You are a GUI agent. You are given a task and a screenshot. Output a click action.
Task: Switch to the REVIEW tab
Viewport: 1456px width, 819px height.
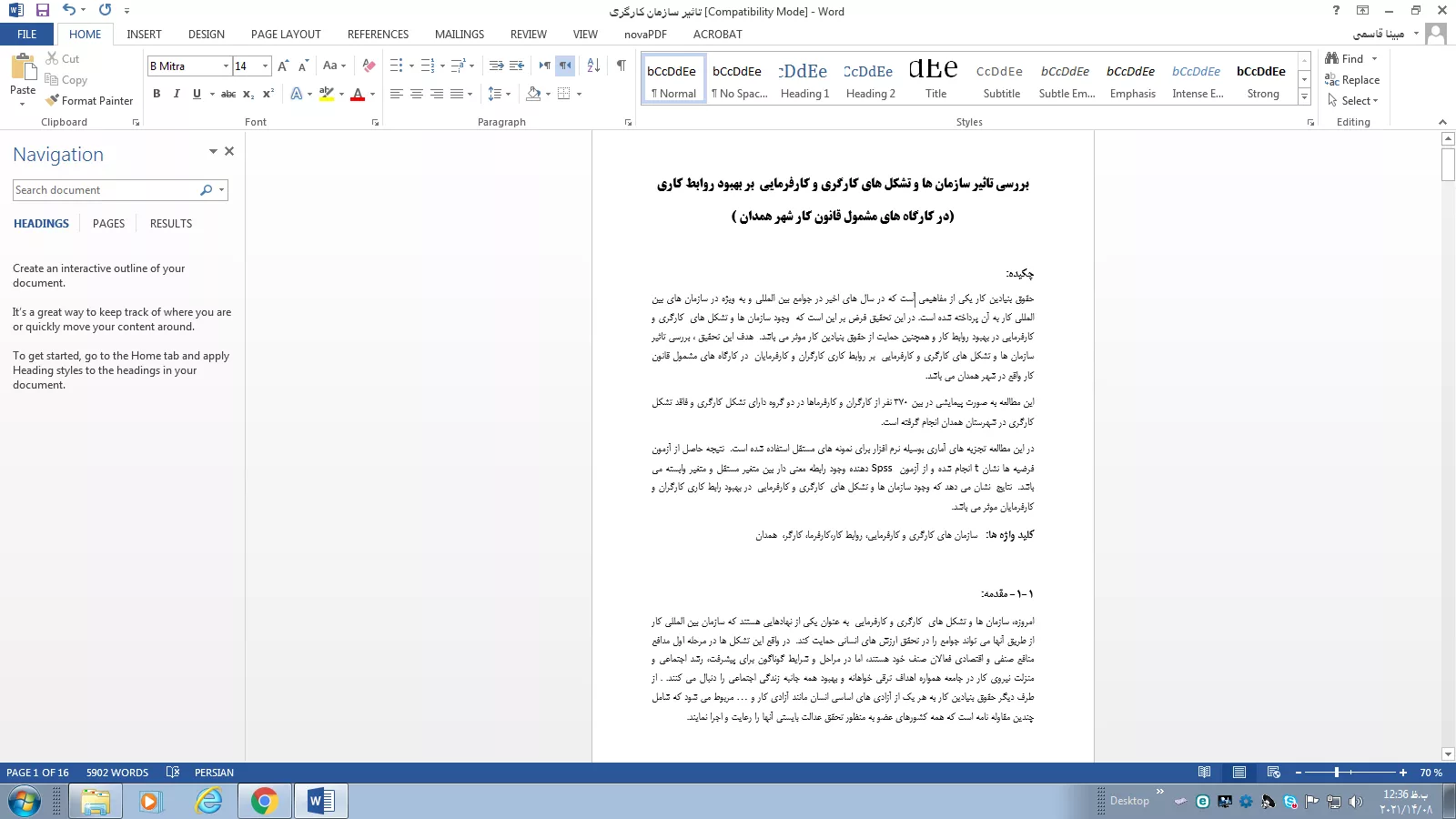coord(528,34)
